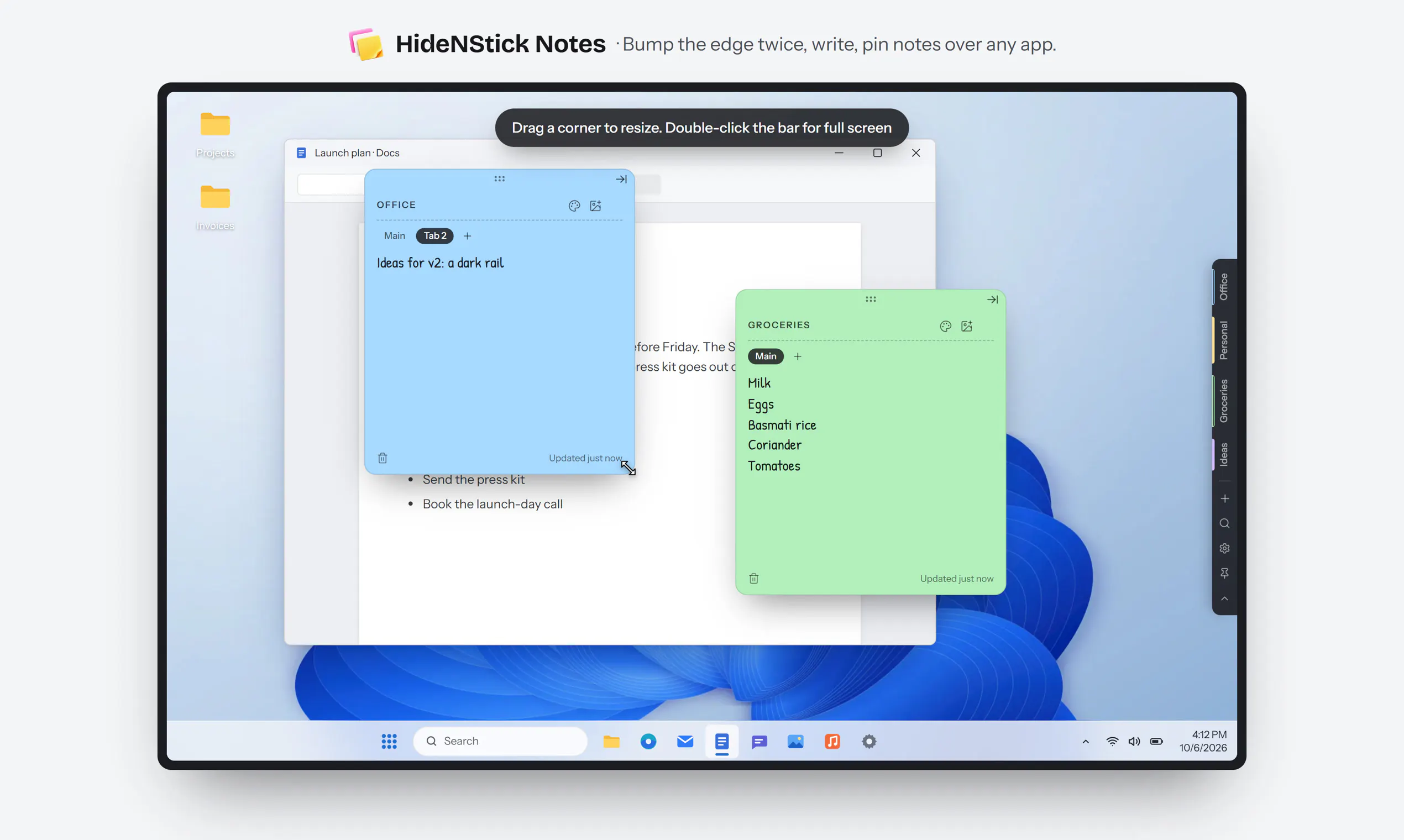Viewport: 1404px width, 840px height.
Task: Open the Personal note from the rail
Action: [x=1223, y=340]
